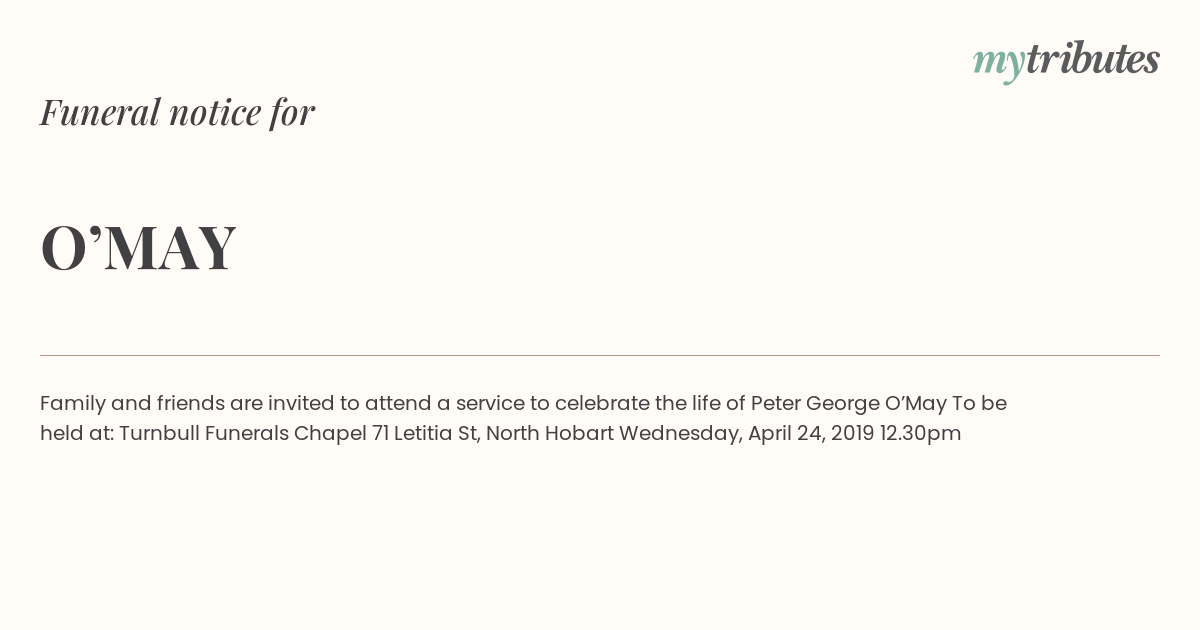The height and width of the screenshot is (630, 1200).
Task: Click the green "my" in the logo
Action: click(x=999, y=65)
